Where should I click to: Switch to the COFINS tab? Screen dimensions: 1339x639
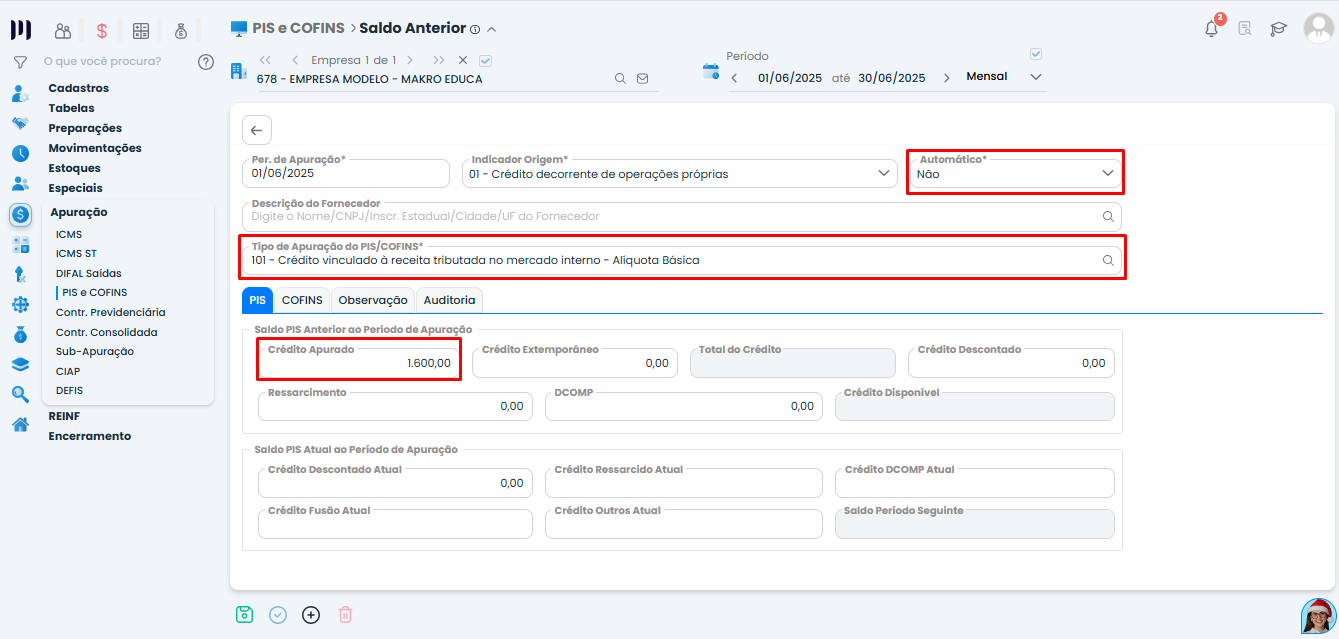301,300
